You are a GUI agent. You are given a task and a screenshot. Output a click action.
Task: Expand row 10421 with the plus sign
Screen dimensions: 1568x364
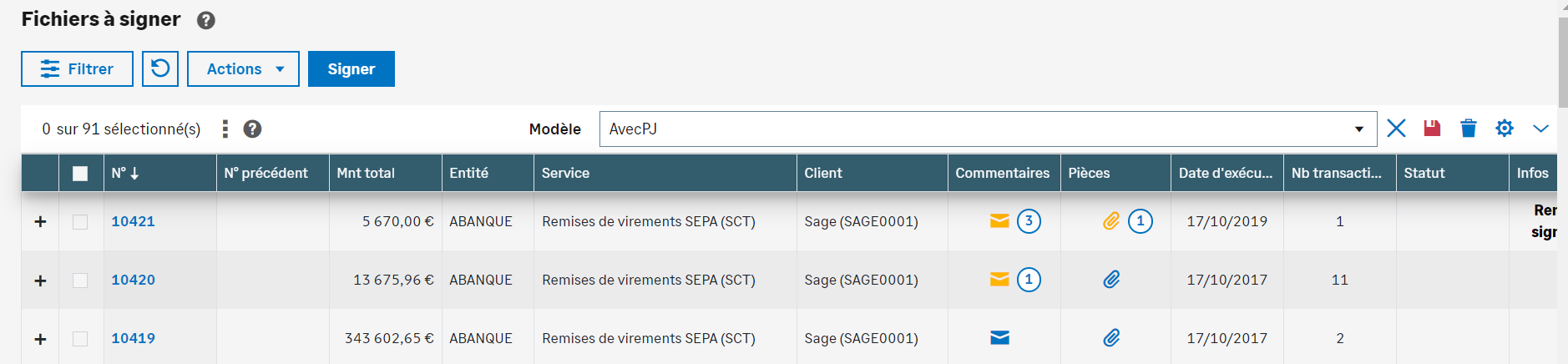[x=40, y=222]
